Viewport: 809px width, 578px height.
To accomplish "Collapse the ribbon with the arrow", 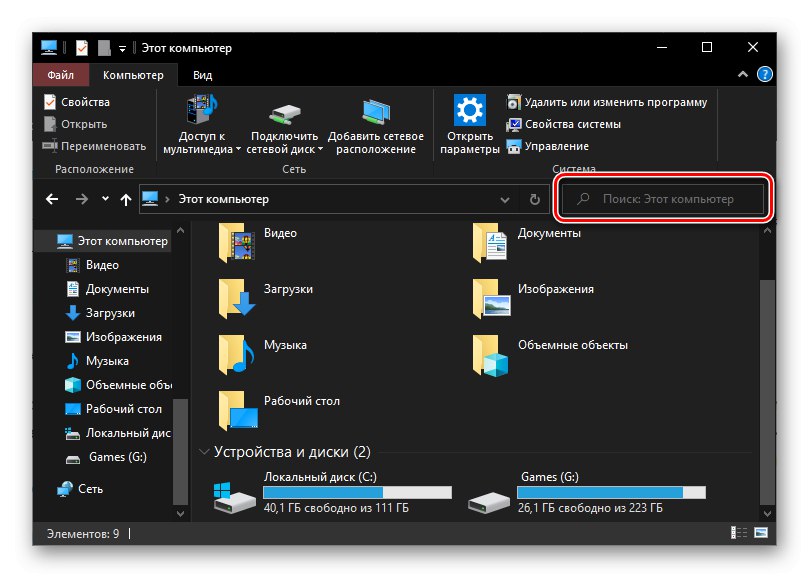I will coord(742,74).
